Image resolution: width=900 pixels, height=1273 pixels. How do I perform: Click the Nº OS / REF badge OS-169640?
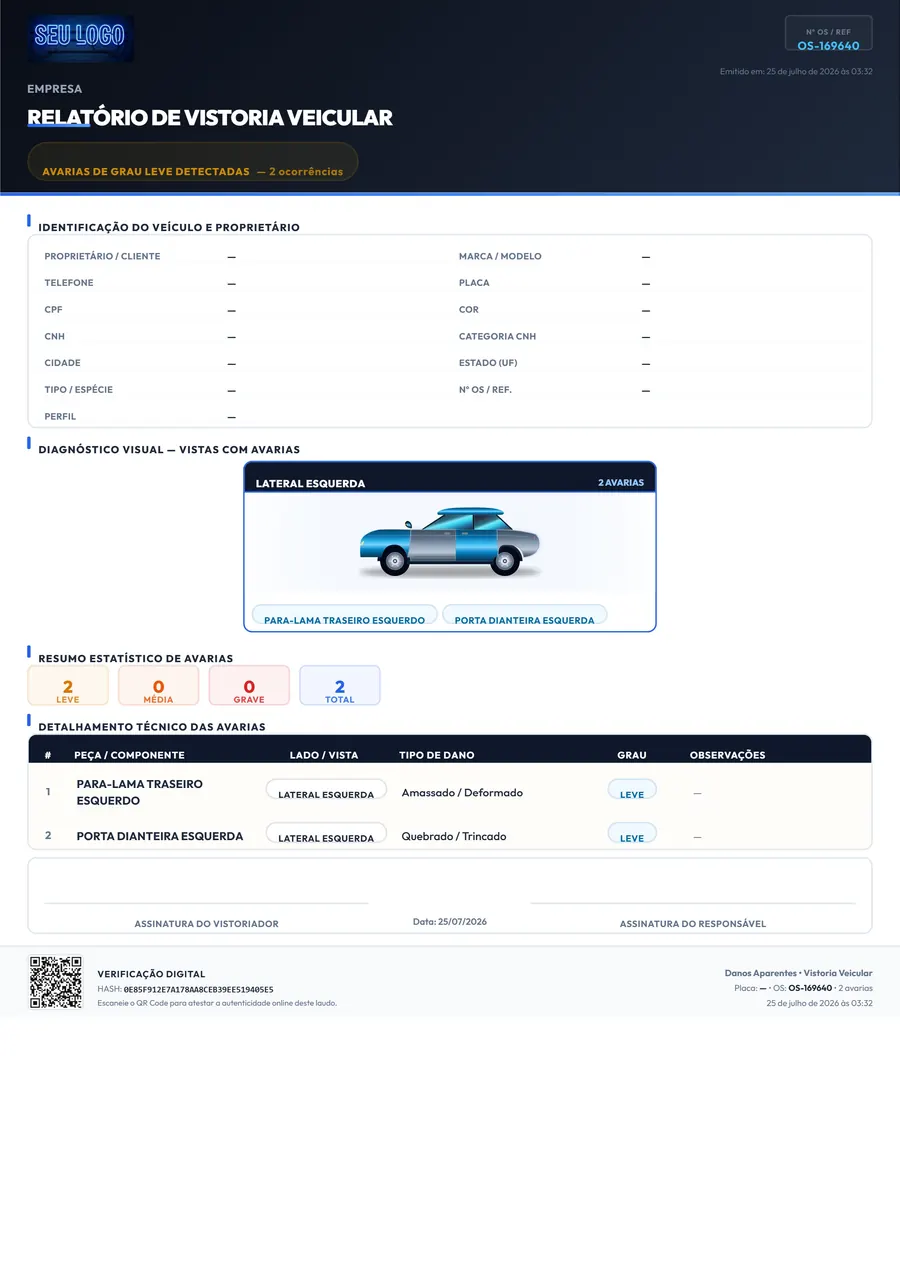[x=828, y=33]
